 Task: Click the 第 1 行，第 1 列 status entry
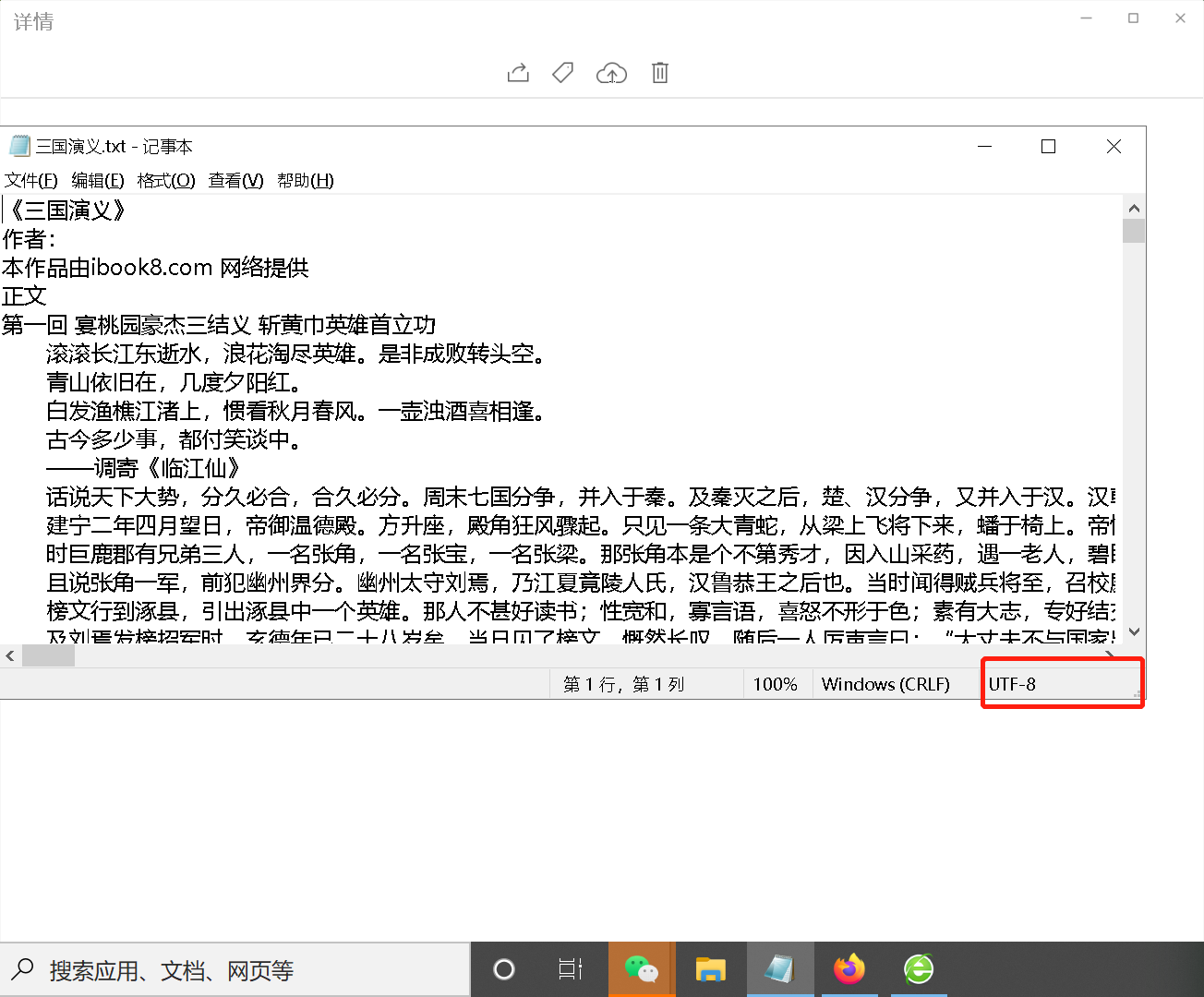624,684
